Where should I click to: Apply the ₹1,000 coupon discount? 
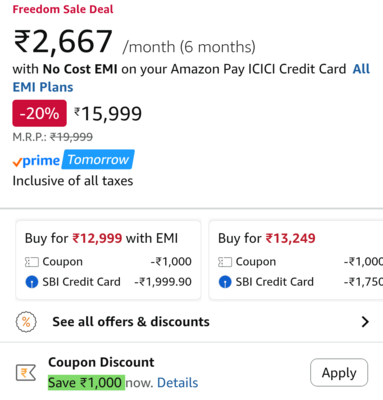(339, 372)
